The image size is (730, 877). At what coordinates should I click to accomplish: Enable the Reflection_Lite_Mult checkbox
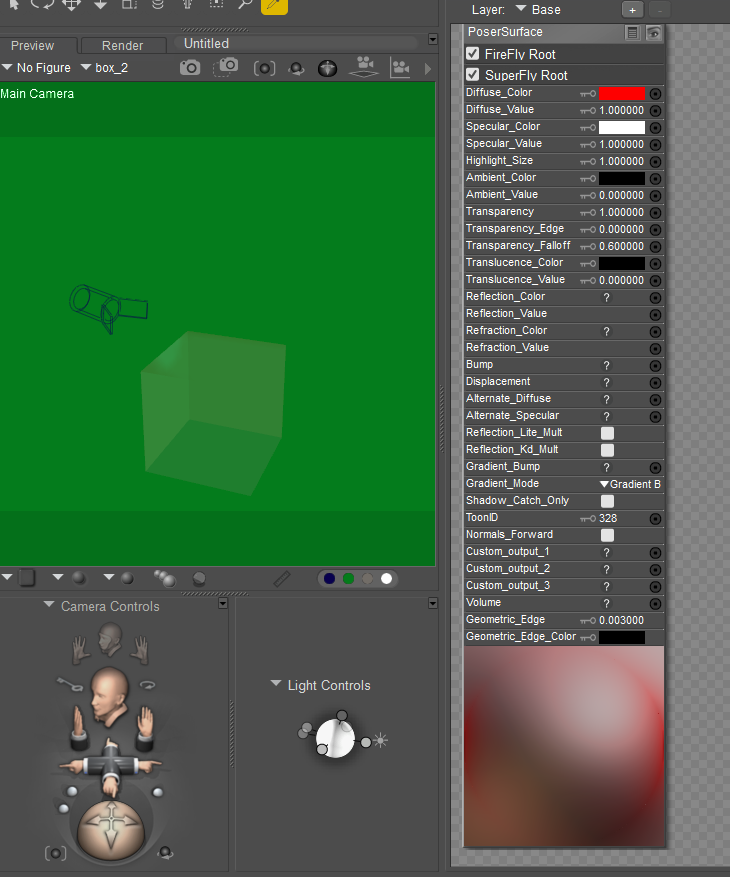pos(607,433)
